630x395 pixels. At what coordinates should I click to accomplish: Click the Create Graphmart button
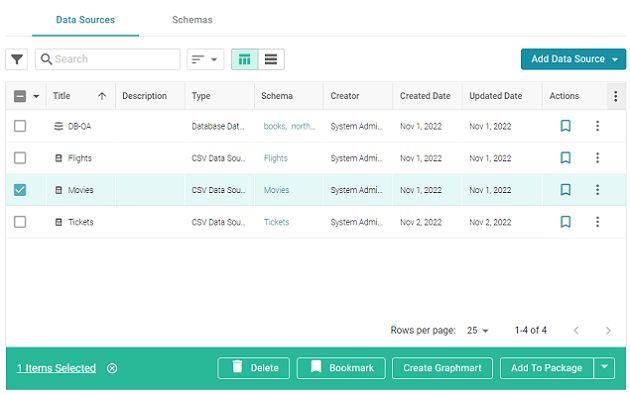click(442, 368)
